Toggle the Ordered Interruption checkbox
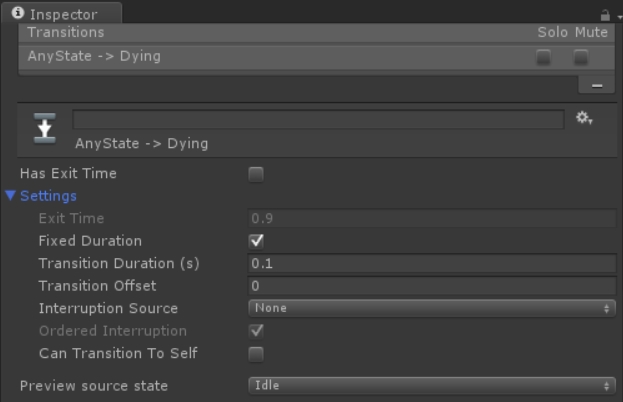Screen dimensions: 623x402 coord(256,331)
